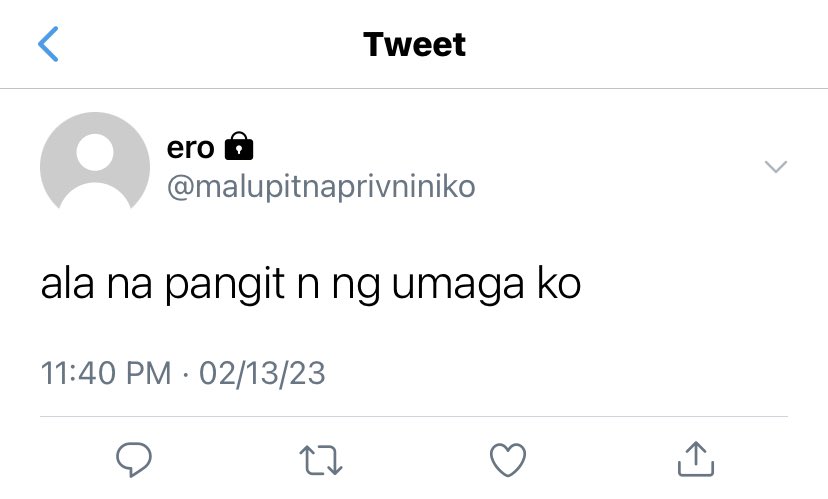Viewport: 828px width, 499px height.
Task: Go back using the blue arrow
Action: (x=48, y=44)
